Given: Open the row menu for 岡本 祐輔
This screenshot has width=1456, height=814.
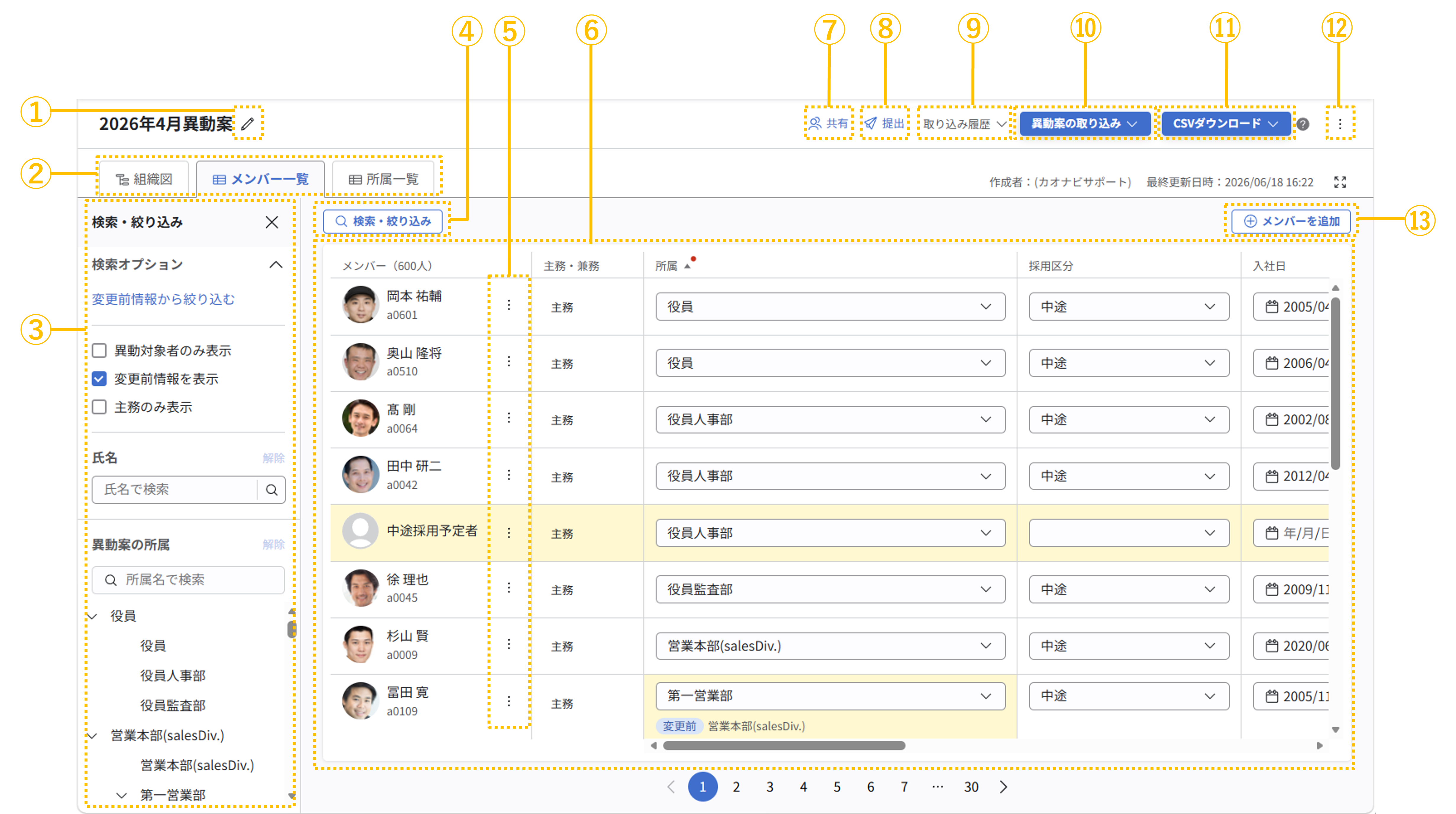Looking at the screenshot, I should pyautogui.click(x=509, y=305).
